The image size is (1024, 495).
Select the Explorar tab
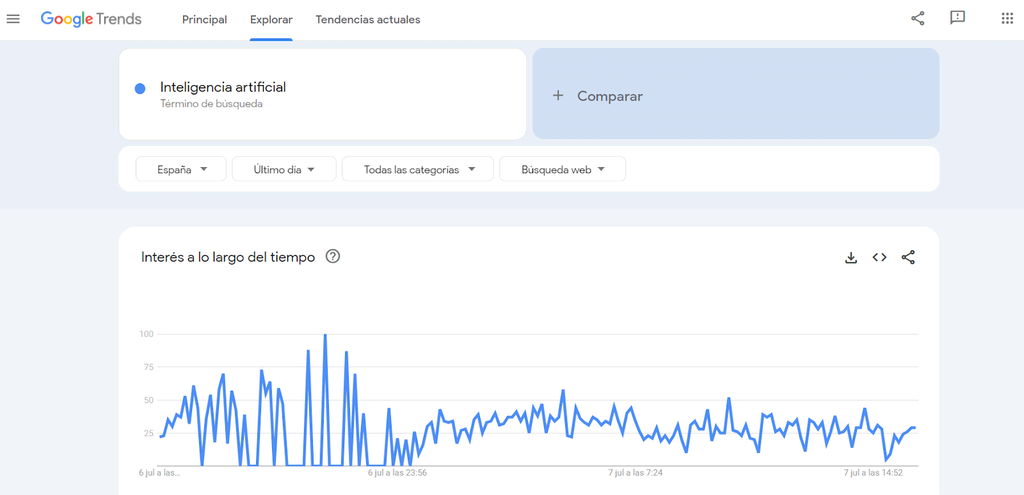pyautogui.click(x=271, y=19)
